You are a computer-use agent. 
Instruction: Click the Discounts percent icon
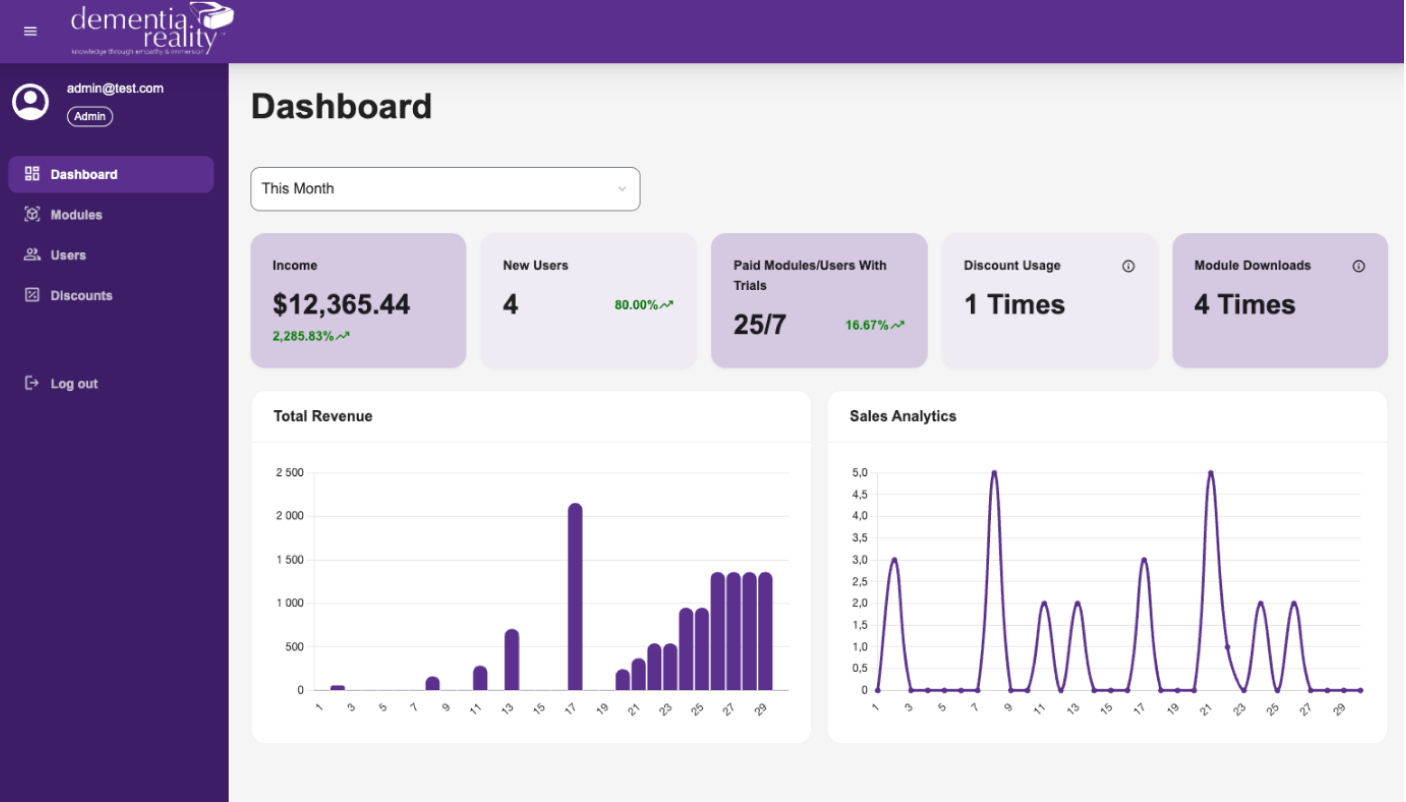click(x=32, y=295)
